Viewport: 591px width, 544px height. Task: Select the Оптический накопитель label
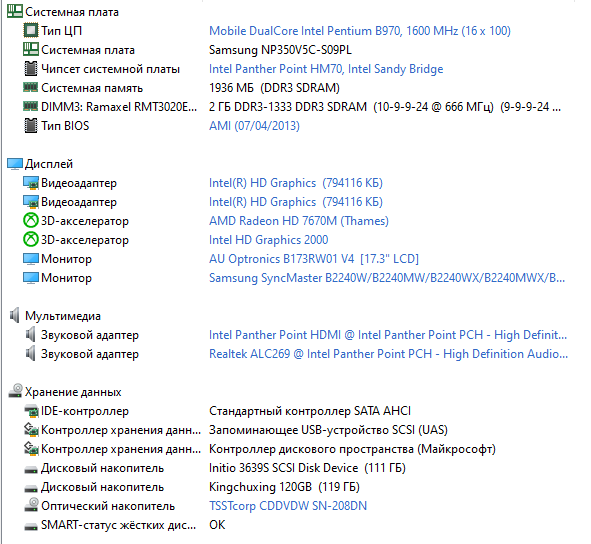tap(108, 506)
